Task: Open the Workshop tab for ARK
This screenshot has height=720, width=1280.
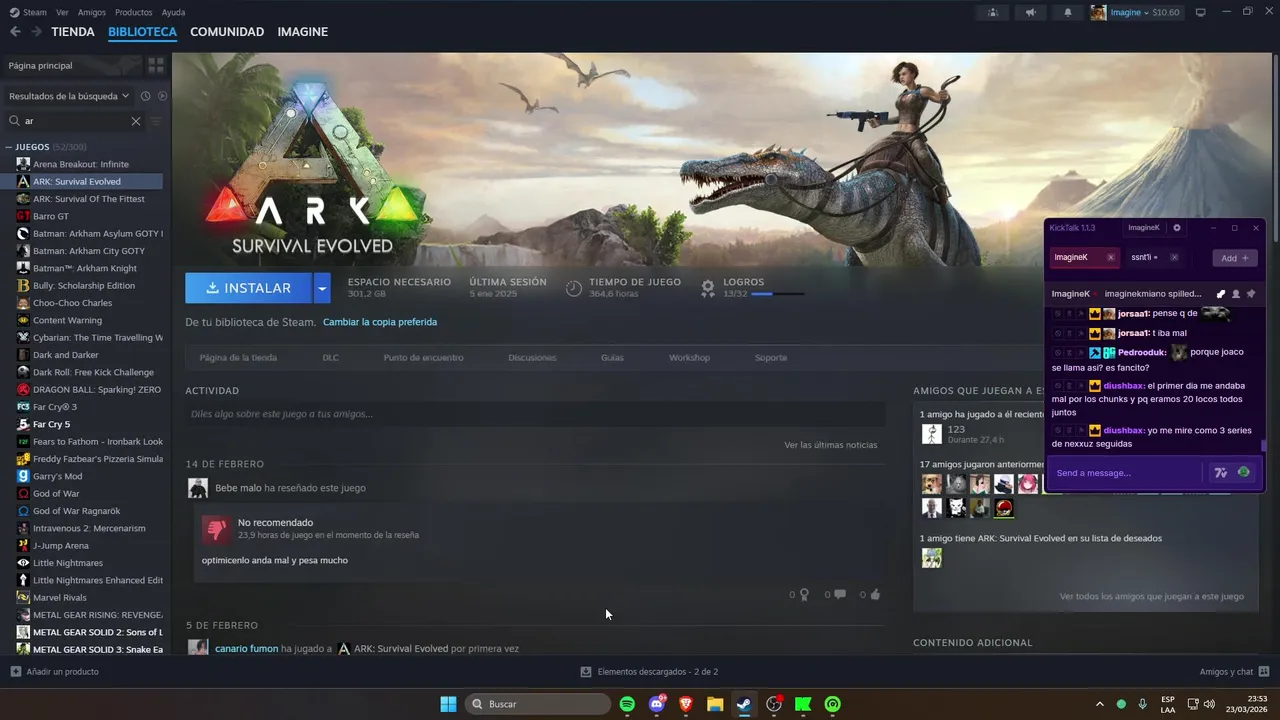Action: click(x=689, y=357)
